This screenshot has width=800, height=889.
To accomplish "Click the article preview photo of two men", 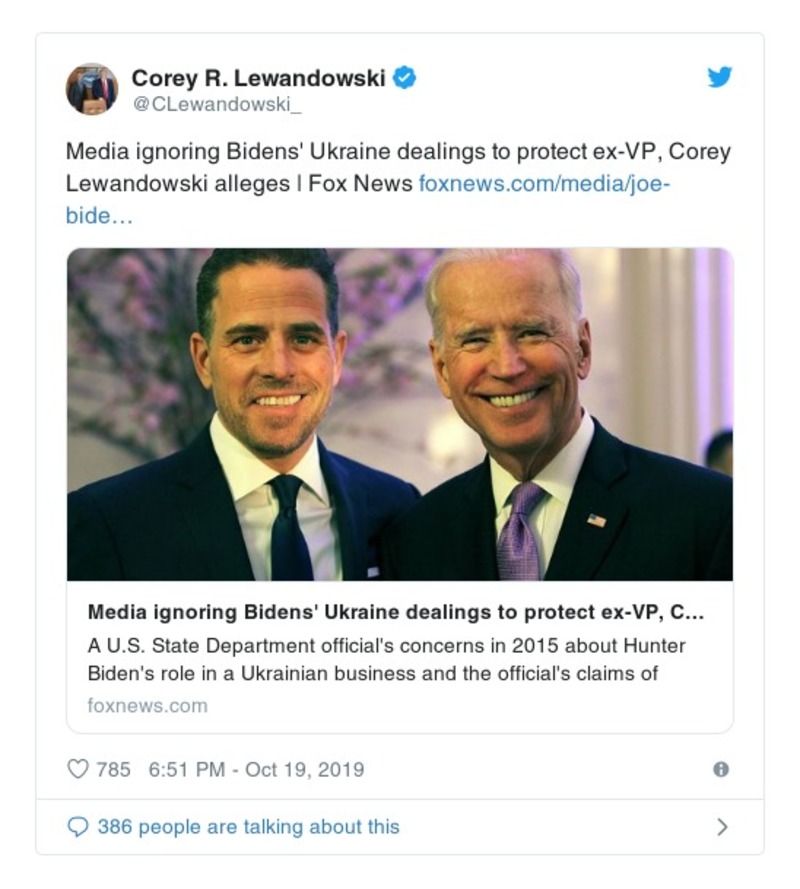I will pos(400,414).
